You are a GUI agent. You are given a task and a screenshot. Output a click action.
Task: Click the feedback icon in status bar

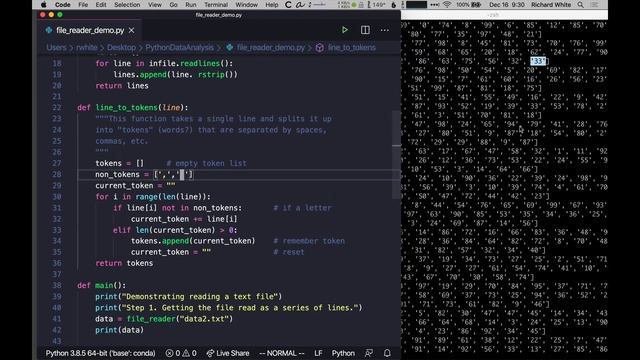[x=369, y=353]
